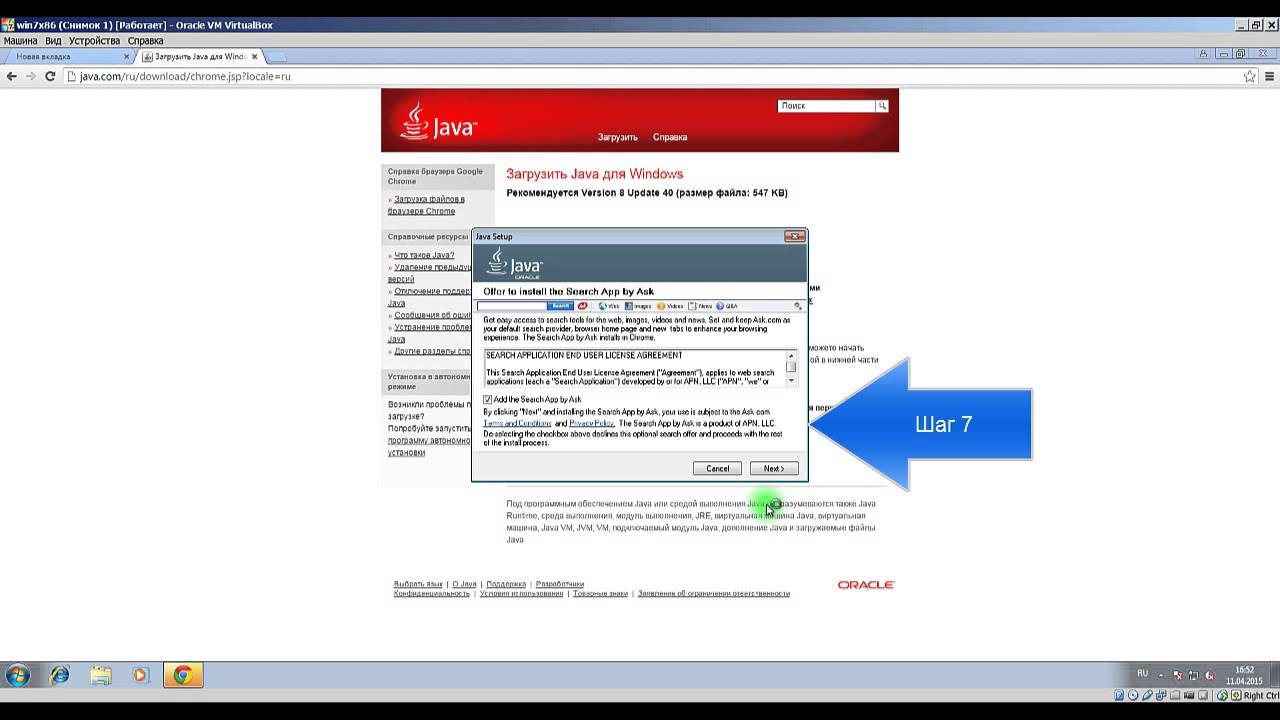Viewport: 1280px width, 720px height.
Task: Click the Справка link in Java header
Action: pos(670,137)
